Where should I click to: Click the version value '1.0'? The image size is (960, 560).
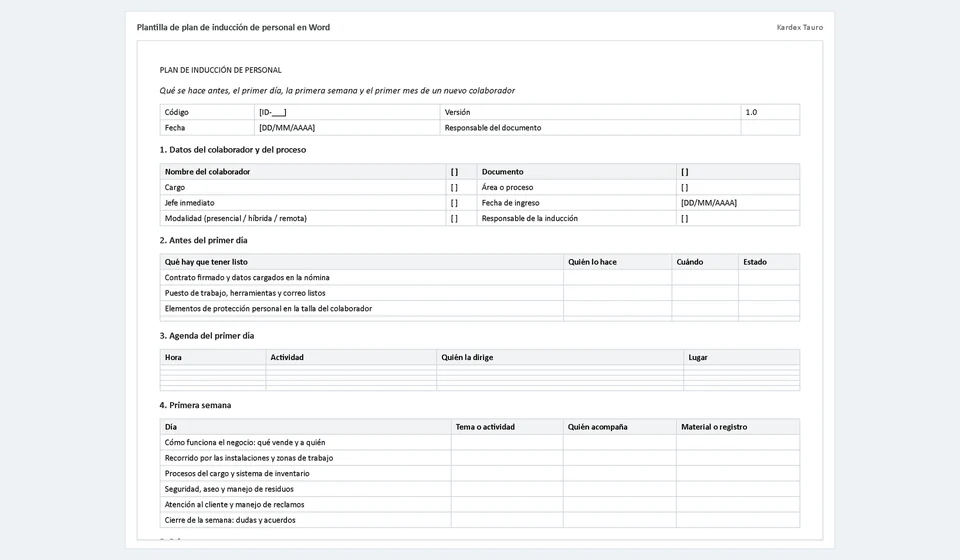click(751, 112)
